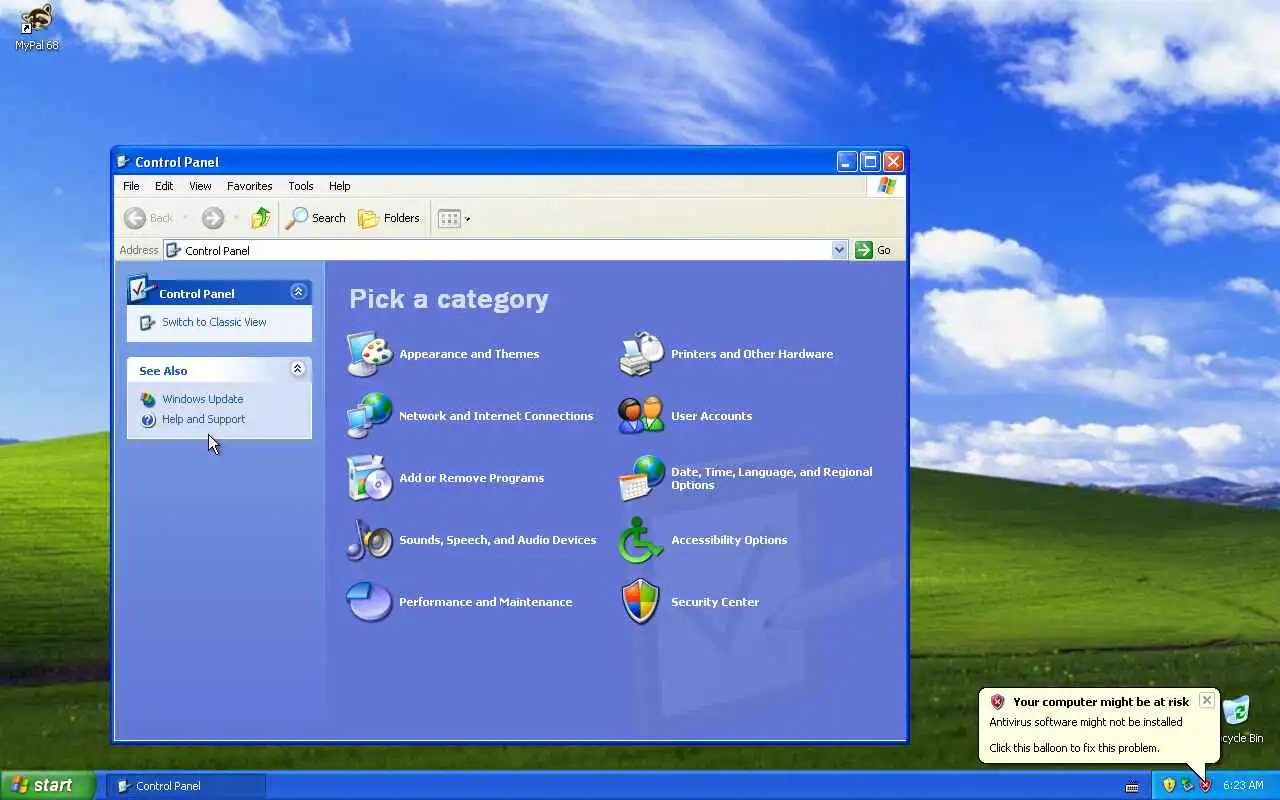Open the Forward history dropdown arrow

click(x=236, y=218)
